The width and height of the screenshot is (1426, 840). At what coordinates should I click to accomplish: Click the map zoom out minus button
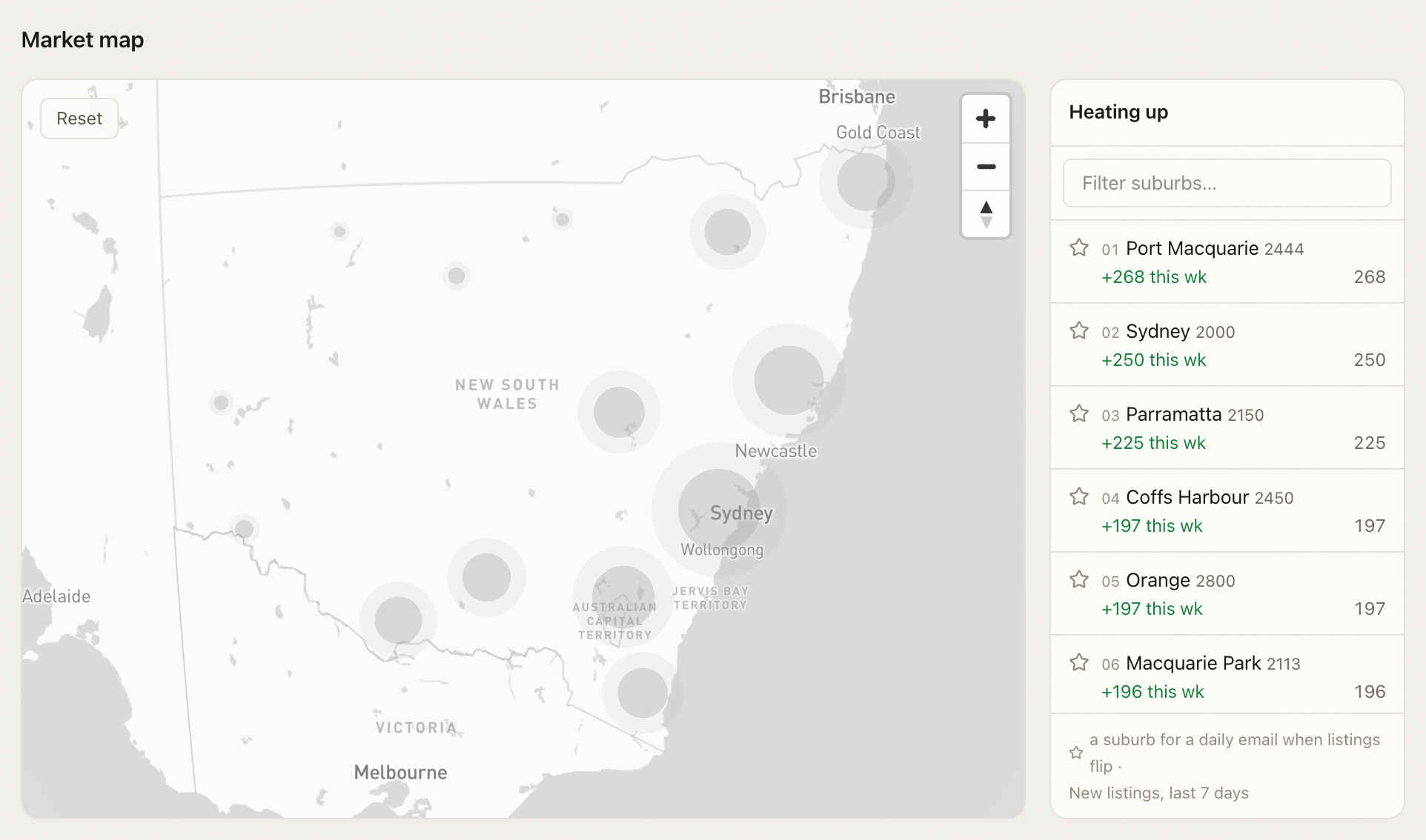click(986, 167)
